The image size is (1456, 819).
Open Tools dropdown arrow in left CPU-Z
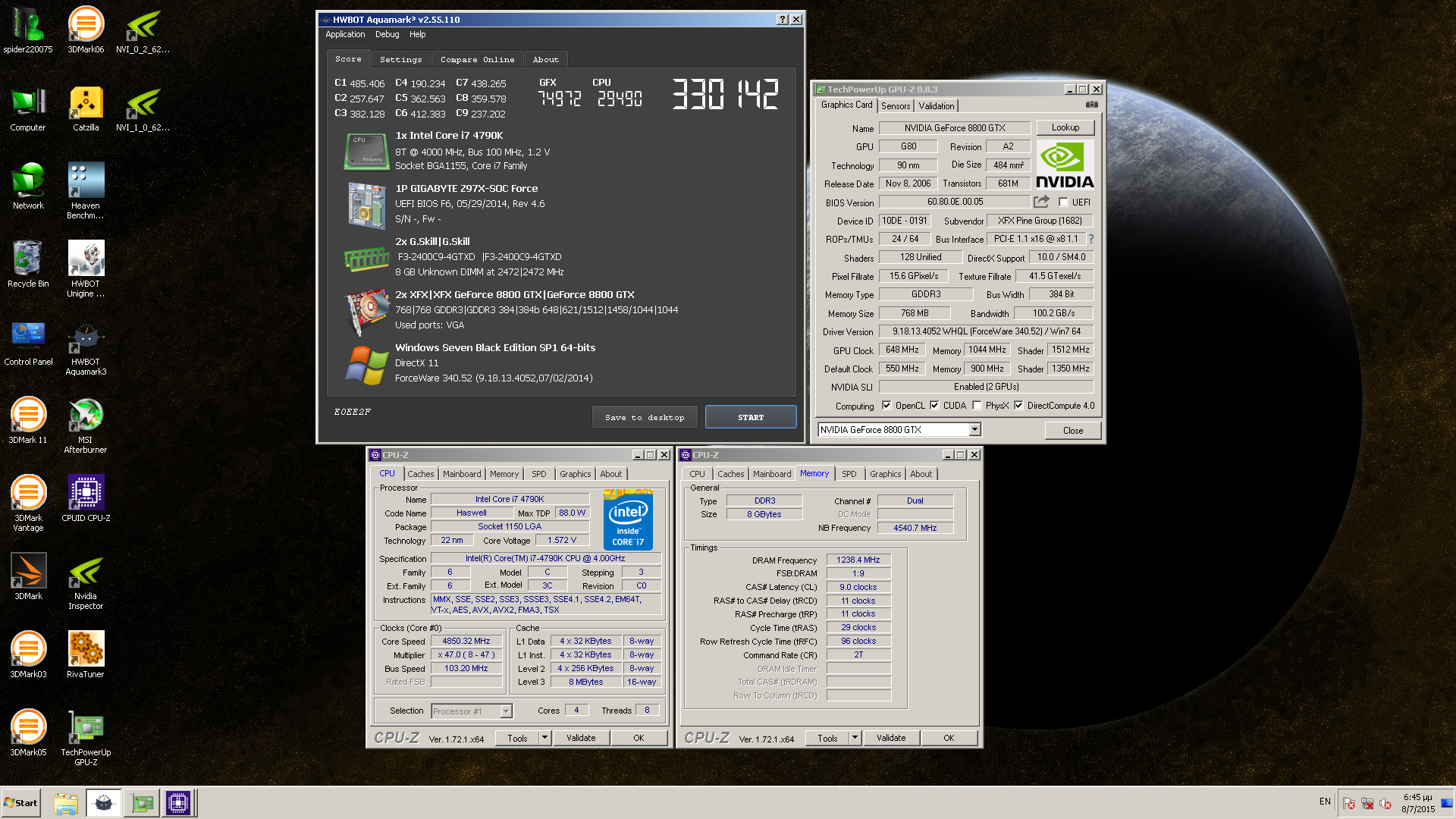(544, 738)
